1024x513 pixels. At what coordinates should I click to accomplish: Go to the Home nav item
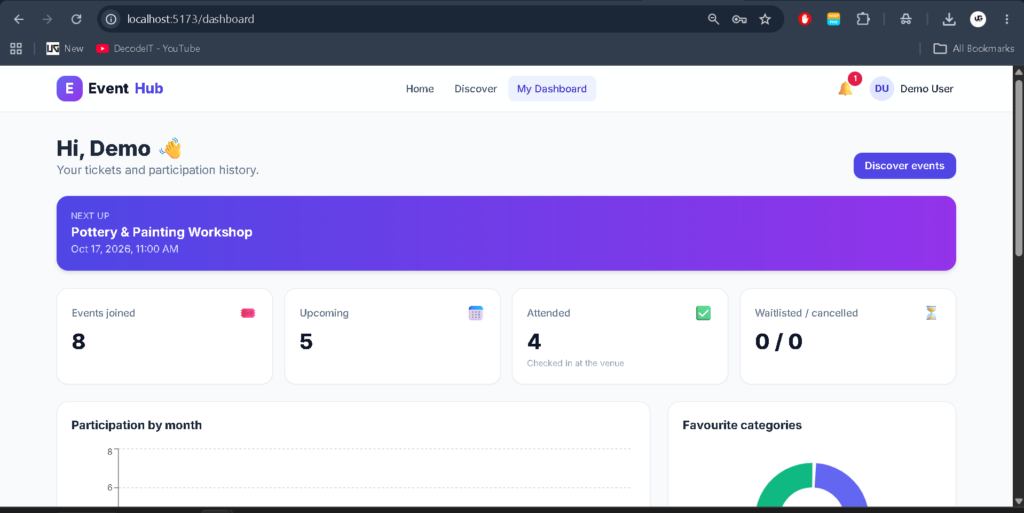420,89
